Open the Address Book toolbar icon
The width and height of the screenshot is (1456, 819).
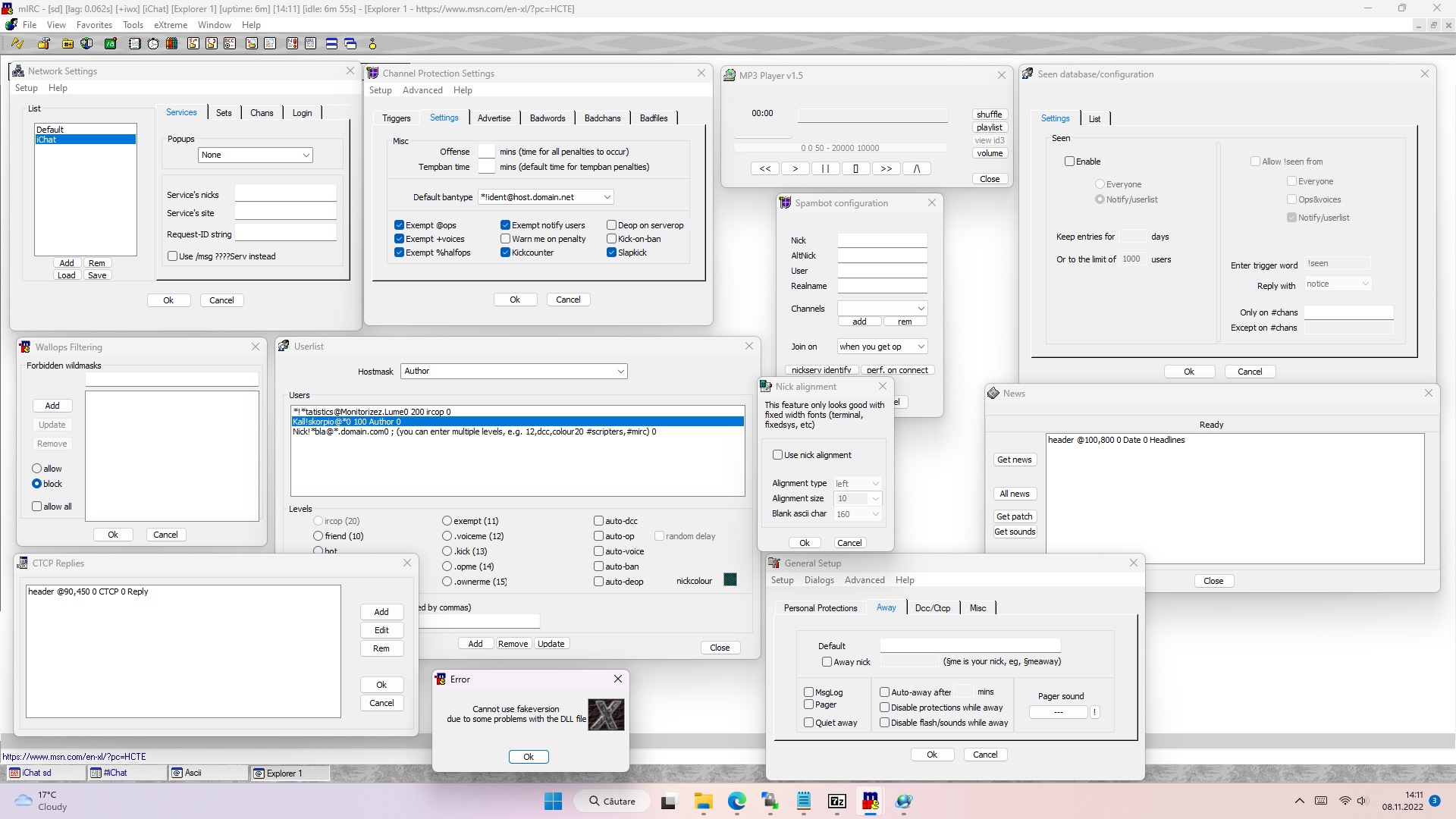[x=134, y=43]
